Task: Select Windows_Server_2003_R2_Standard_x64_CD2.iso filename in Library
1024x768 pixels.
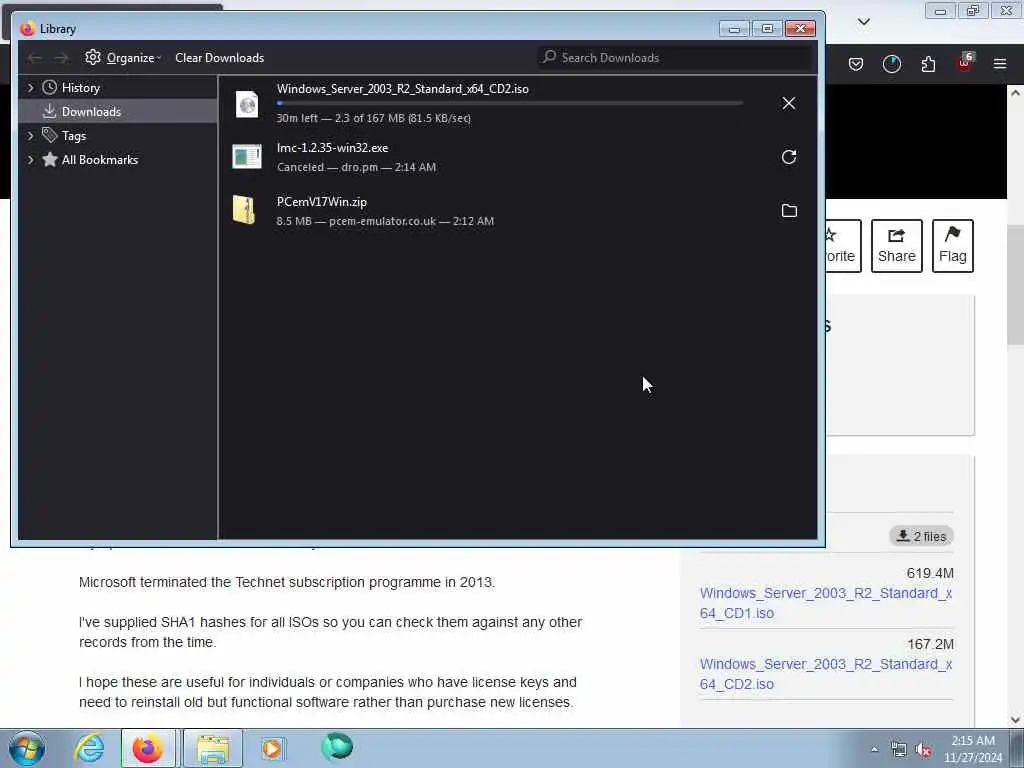Action: [x=402, y=89]
